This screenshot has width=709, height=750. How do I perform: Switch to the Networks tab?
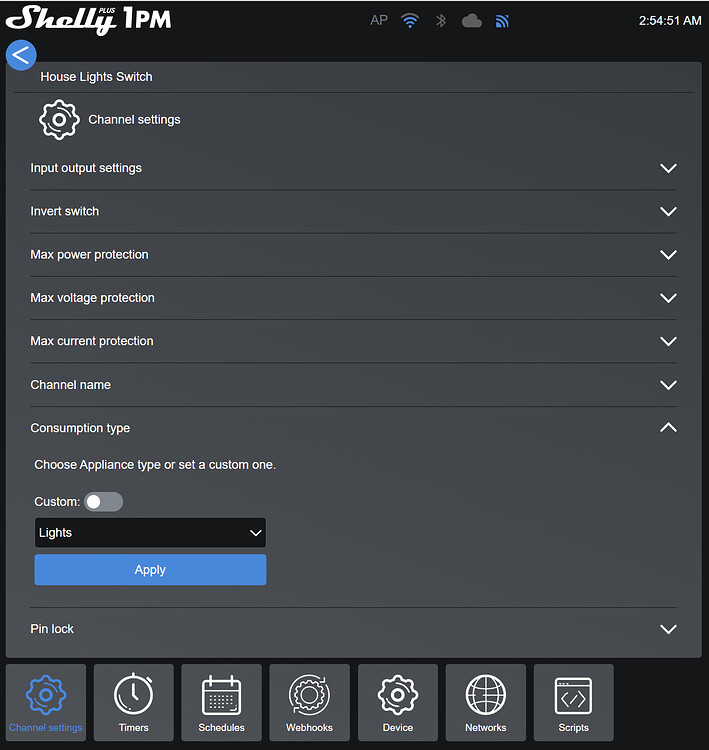pyautogui.click(x=486, y=702)
